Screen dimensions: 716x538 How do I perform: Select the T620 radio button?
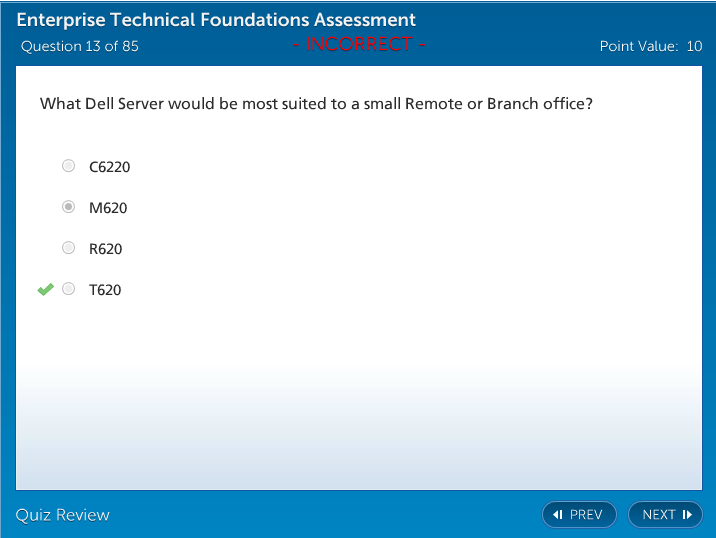coord(68,289)
